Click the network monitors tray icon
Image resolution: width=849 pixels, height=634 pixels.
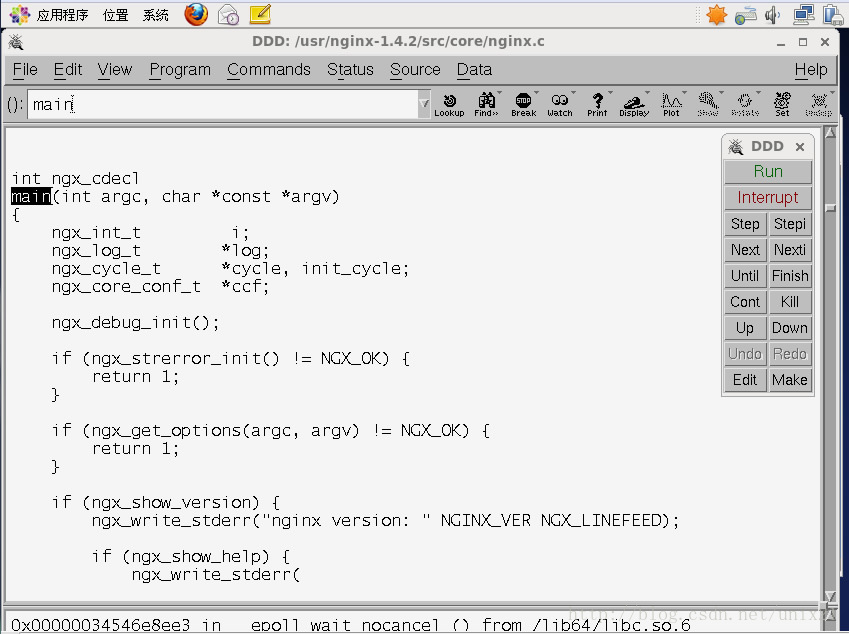(x=804, y=15)
